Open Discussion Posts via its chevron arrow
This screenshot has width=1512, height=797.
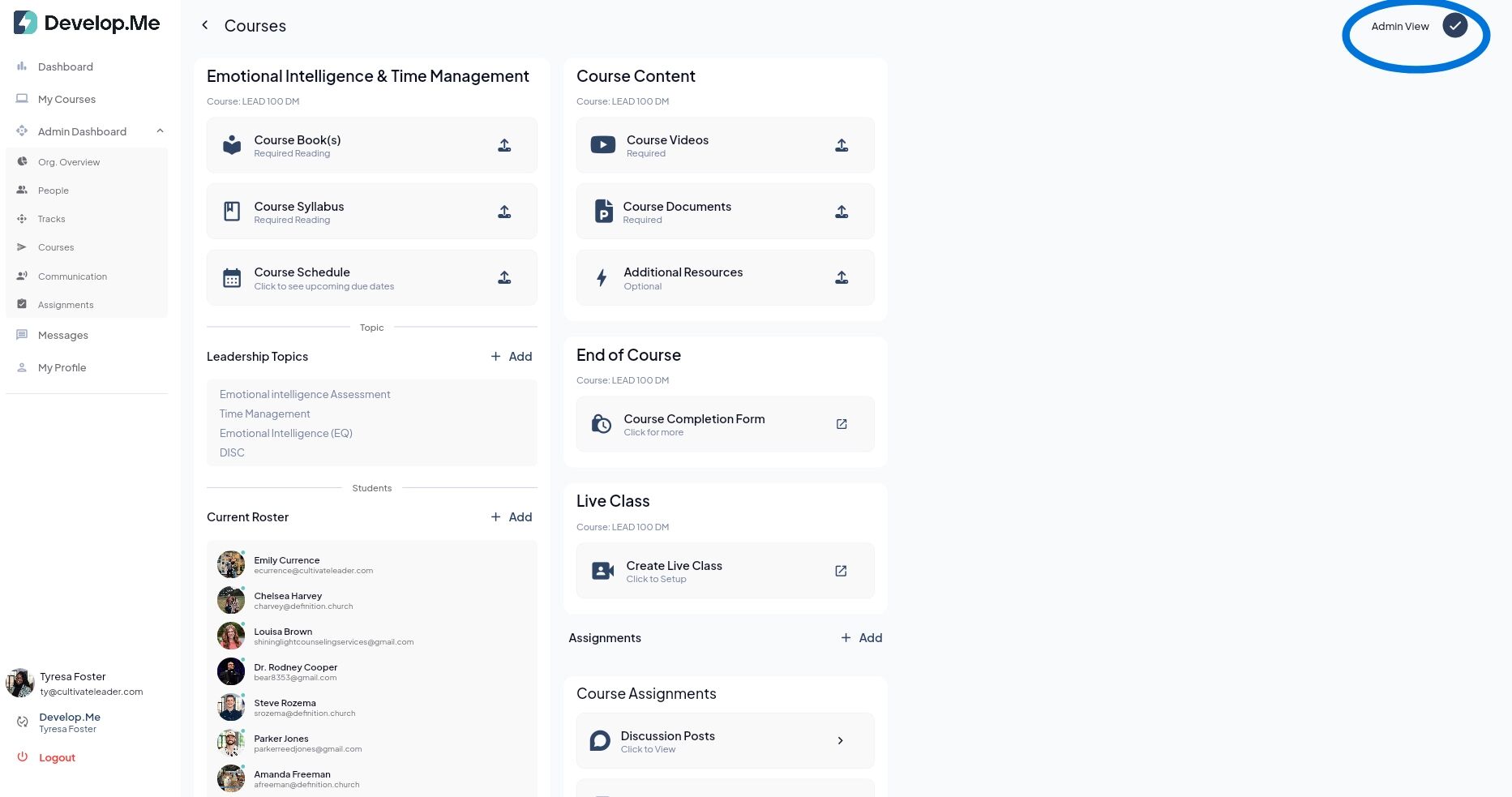point(841,740)
